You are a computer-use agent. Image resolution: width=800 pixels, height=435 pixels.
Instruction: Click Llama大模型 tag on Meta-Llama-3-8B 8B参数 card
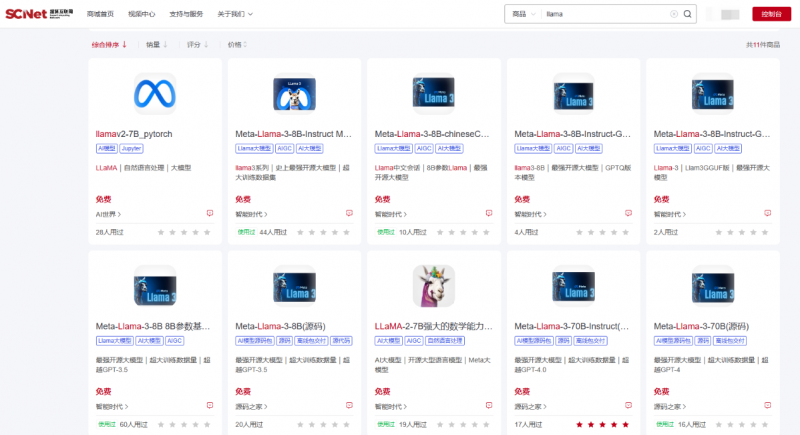[114, 341]
